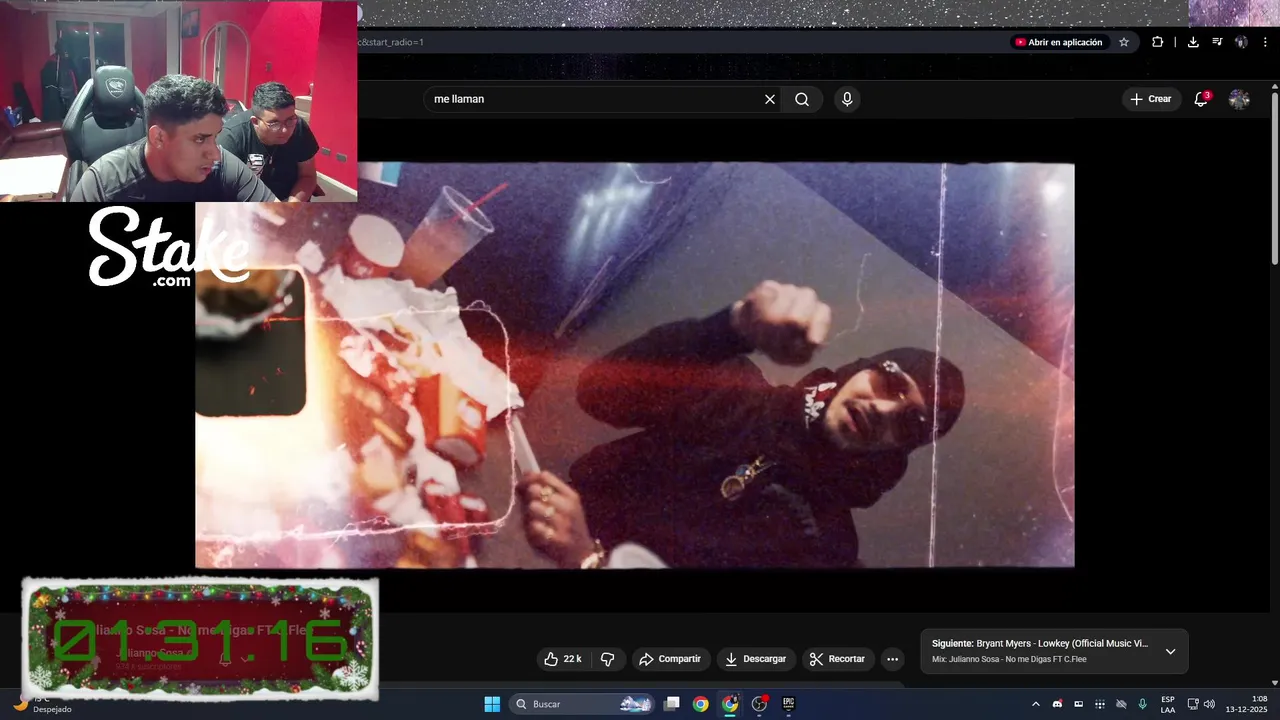Image resolution: width=1280 pixels, height=720 pixels.
Task: Open the YouTube account avatar menu
Action: [x=1239, y=99]
